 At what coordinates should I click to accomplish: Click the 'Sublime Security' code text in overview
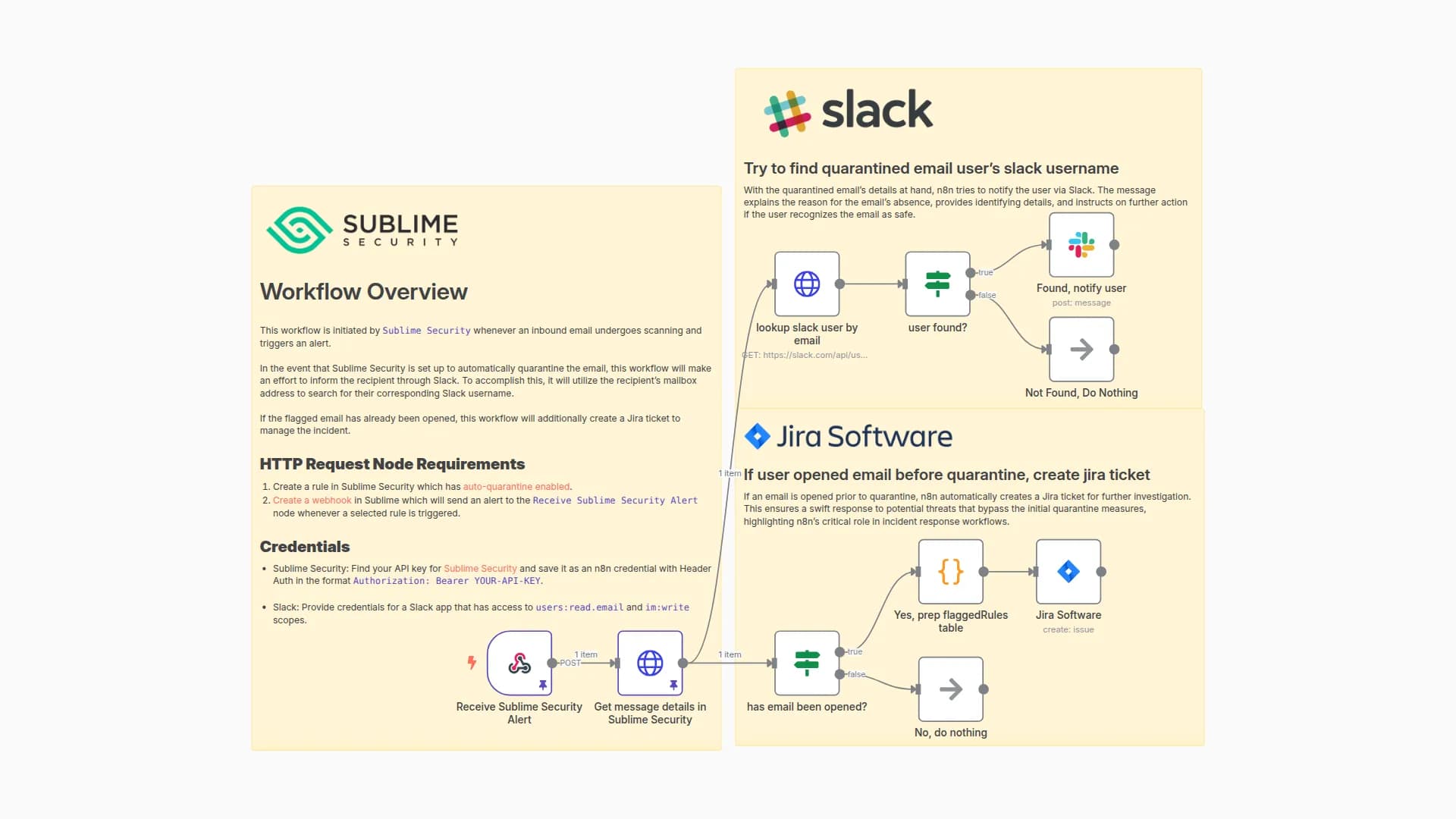[426, 331]
